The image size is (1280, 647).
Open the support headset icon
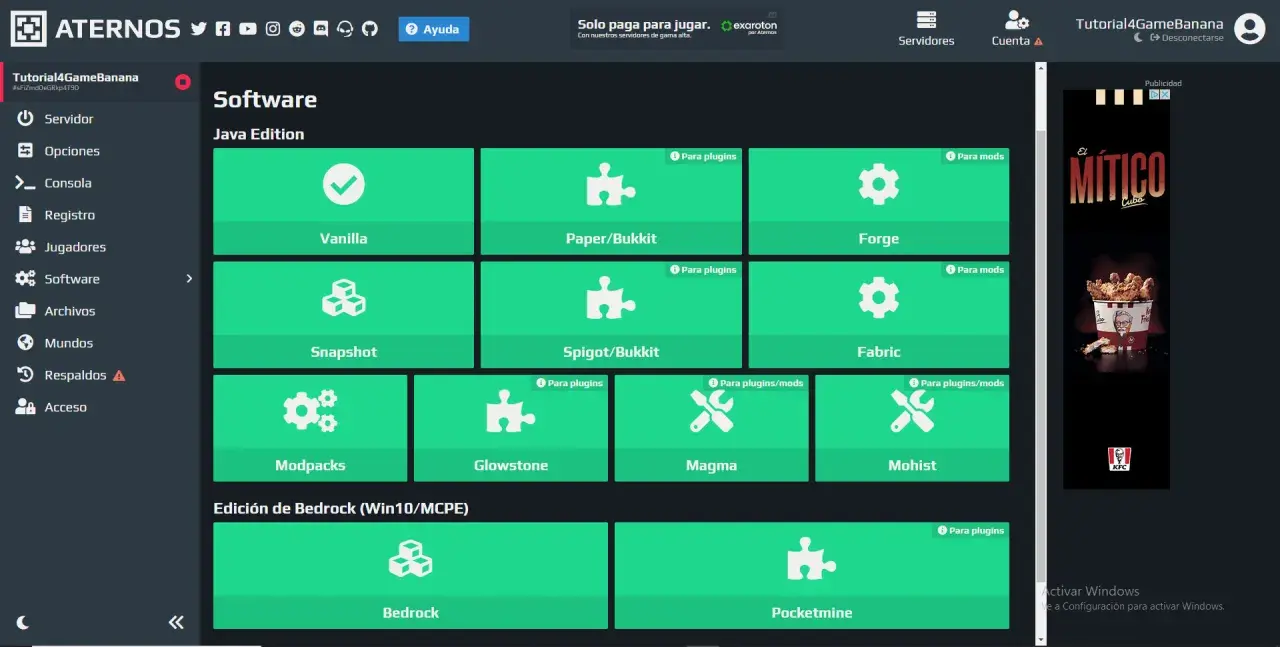tap(346, 29)
